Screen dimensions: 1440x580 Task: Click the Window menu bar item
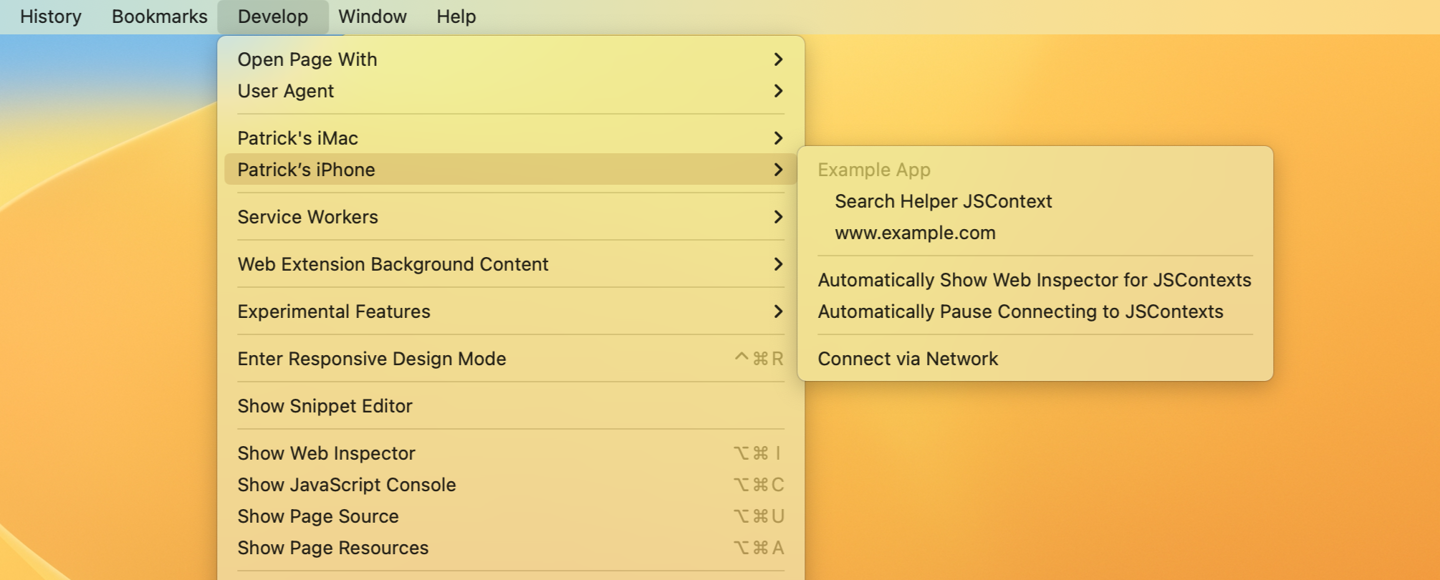click(372, 17)
